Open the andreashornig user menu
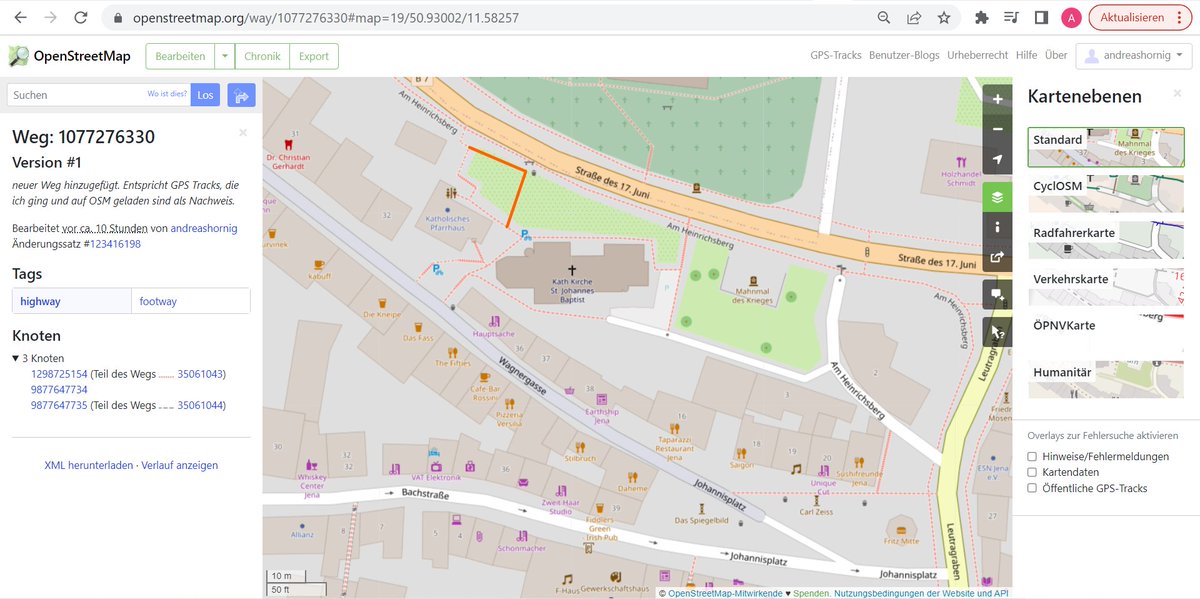 [1133, 55]
